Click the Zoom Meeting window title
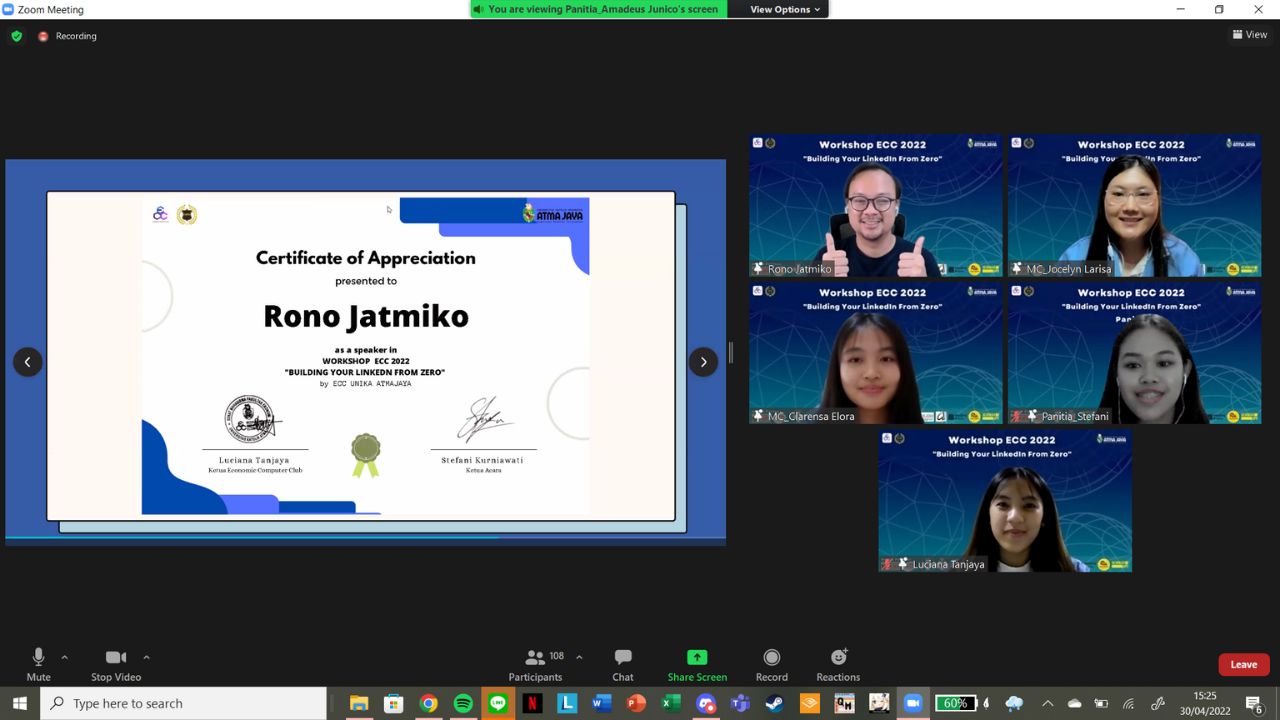Viewport: 1280px width, 720px height. (51, 9)
